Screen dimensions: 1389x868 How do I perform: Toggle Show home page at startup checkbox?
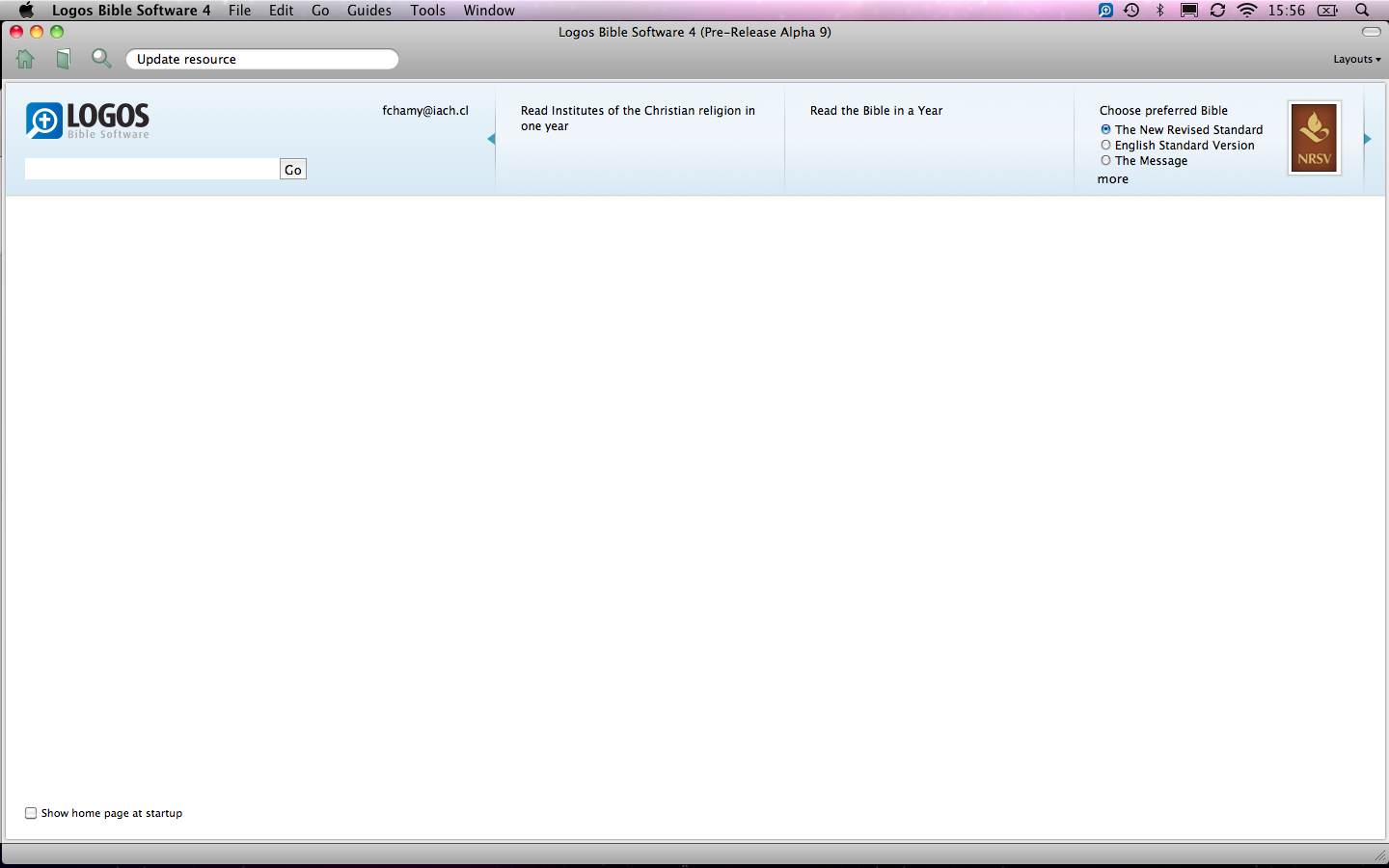pyautogui.click(x=31, y=813)
